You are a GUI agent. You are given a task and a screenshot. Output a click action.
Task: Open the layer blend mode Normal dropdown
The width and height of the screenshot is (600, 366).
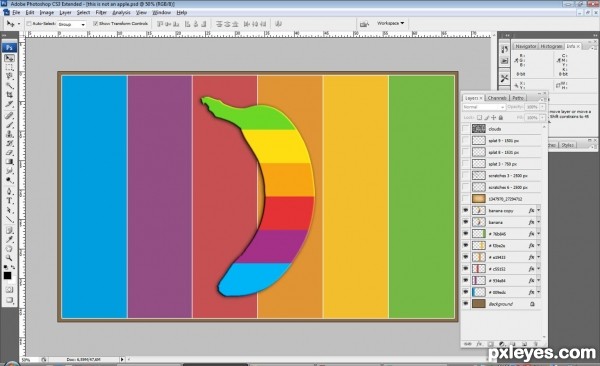(x=484, y=107)
